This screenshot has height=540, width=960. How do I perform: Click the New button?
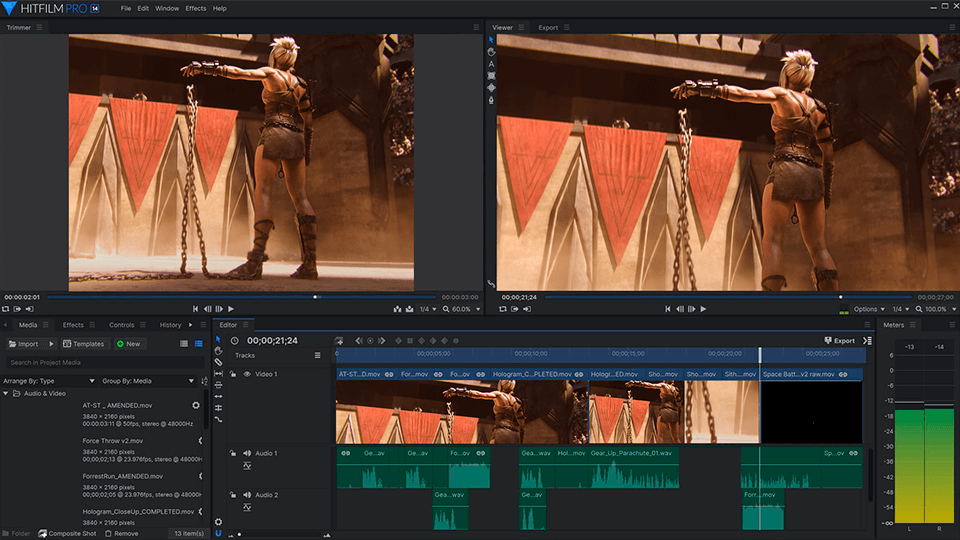pyautogui.click(x=129, y=344)
